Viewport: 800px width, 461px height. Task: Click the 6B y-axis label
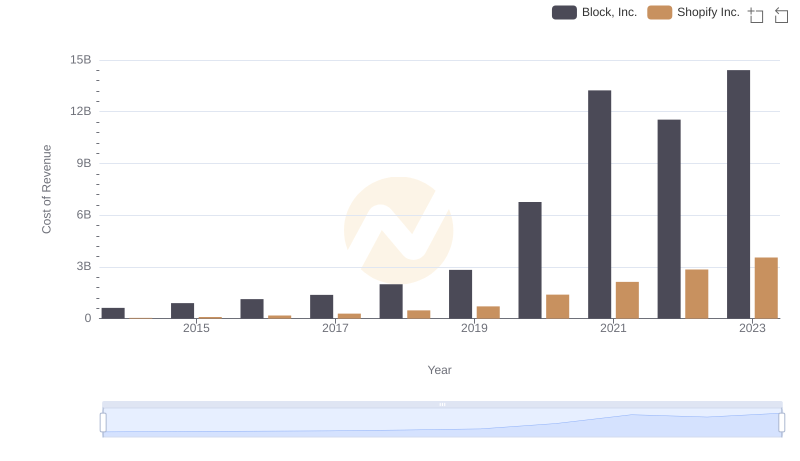(84, 215)
